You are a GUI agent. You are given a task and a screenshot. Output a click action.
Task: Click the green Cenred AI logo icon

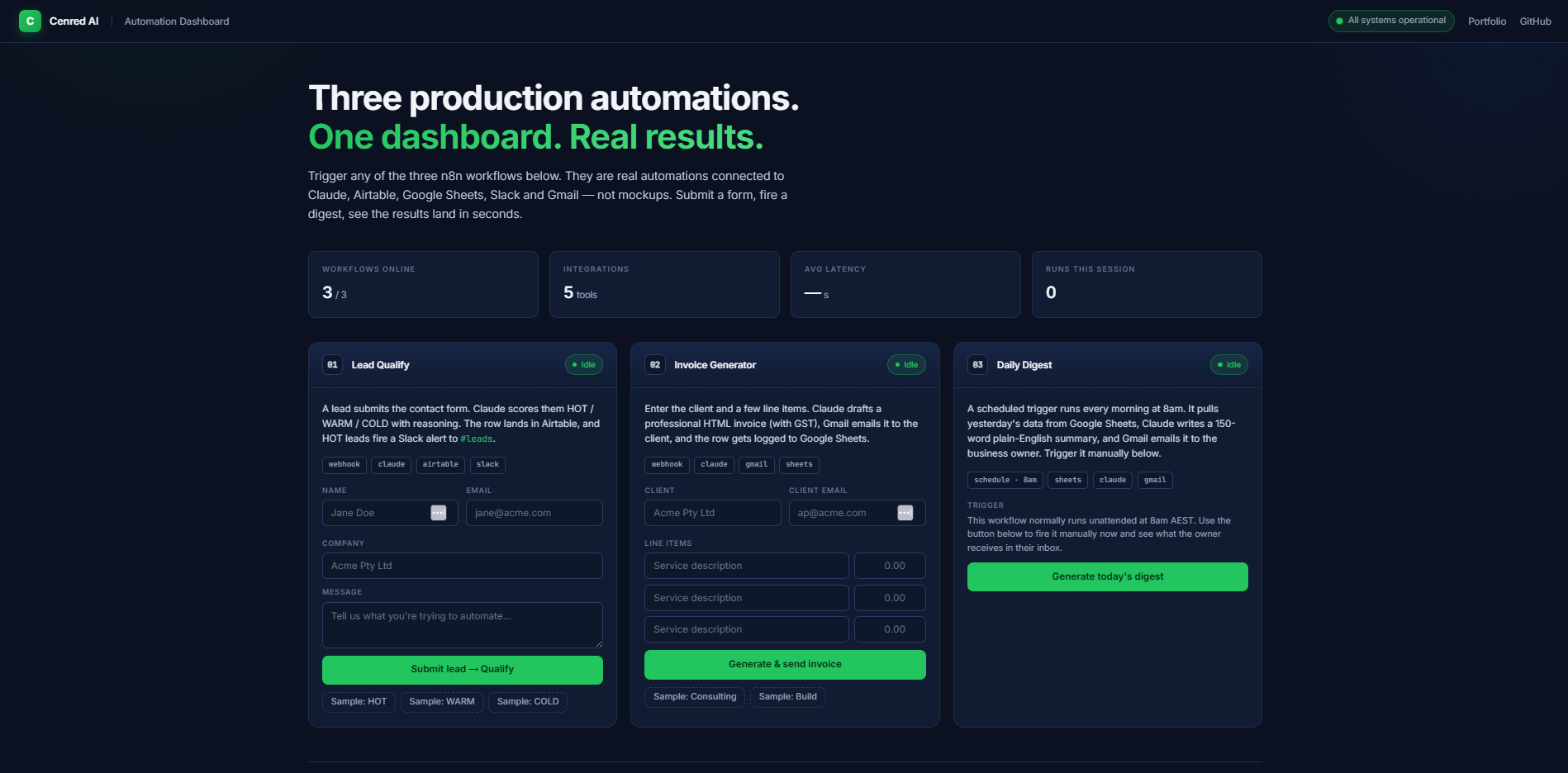30,21
